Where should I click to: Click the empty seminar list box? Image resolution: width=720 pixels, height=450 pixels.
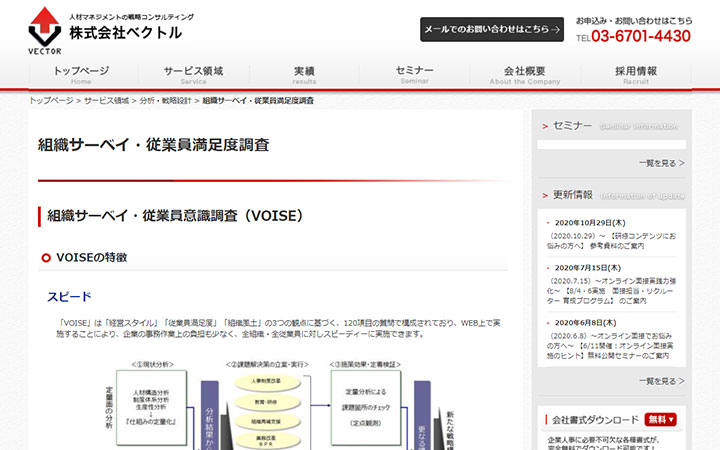click(612, 145)
